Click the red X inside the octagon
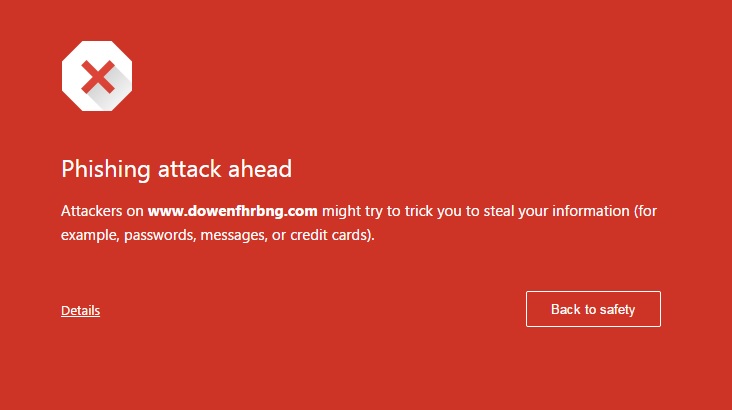The width and height of the screenshot is (732, 410). [98, 77]
